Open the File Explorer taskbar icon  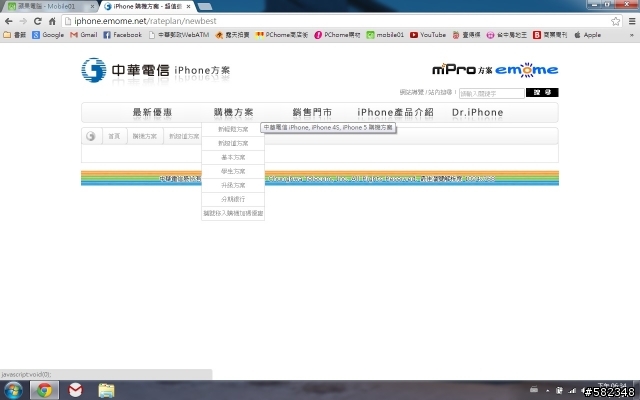pos(106,391)
